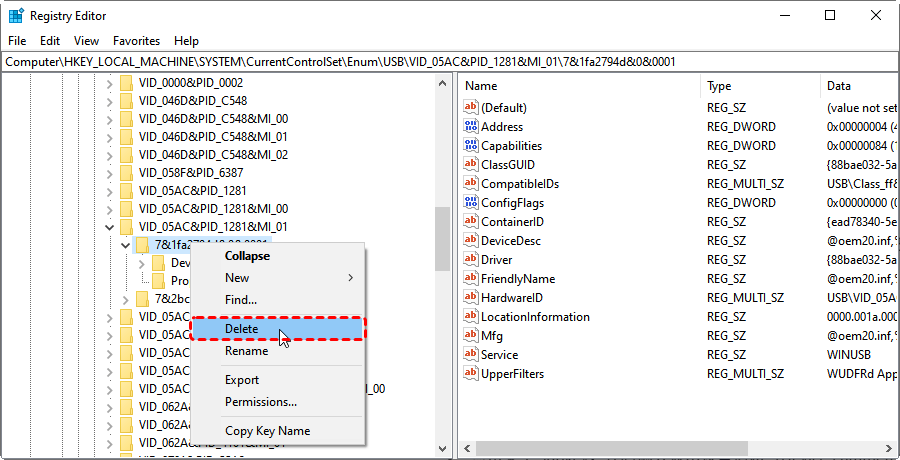
Task: Click the Address DWORD value icon
Action: coord(472,127)
